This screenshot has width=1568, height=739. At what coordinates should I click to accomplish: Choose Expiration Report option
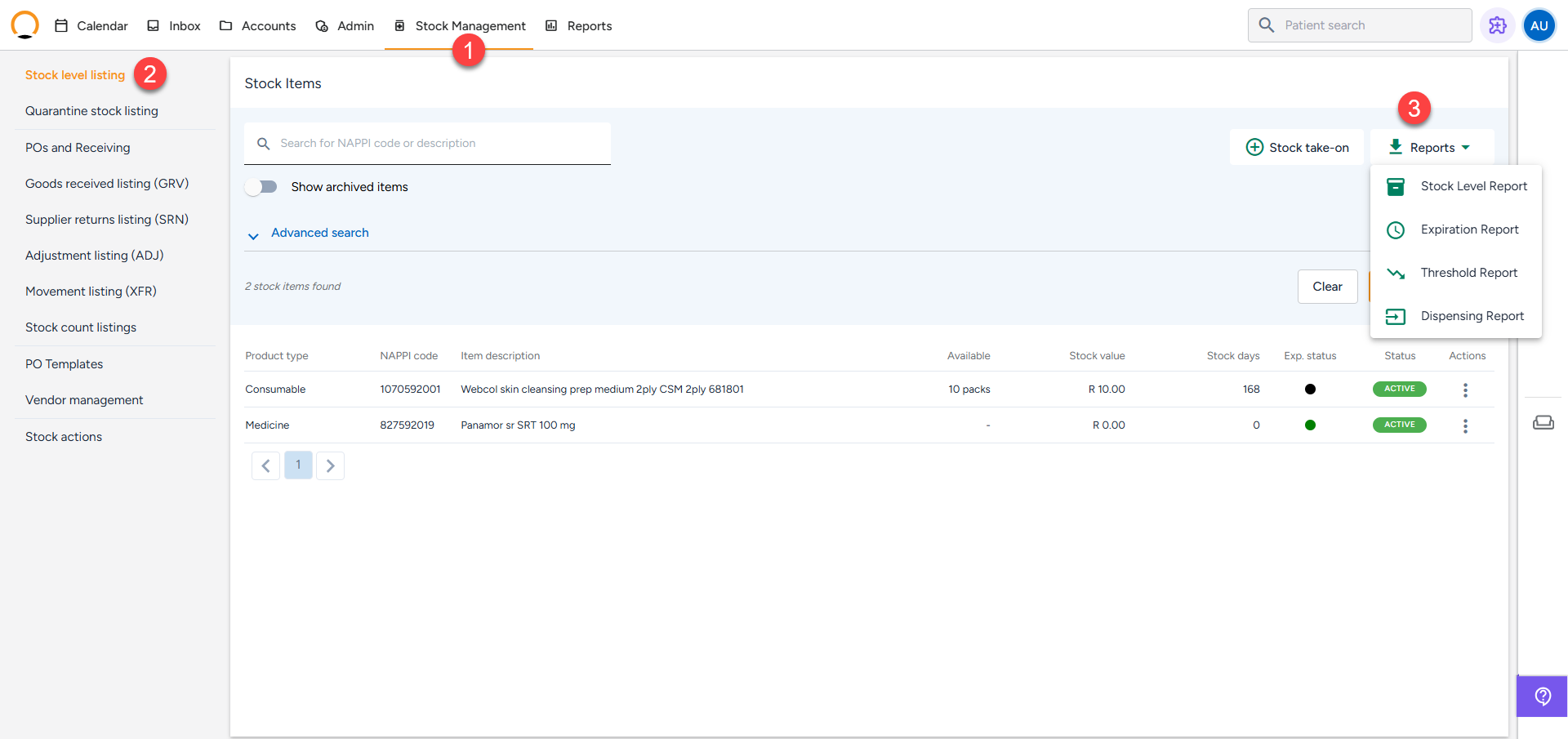pos(1468,230)
